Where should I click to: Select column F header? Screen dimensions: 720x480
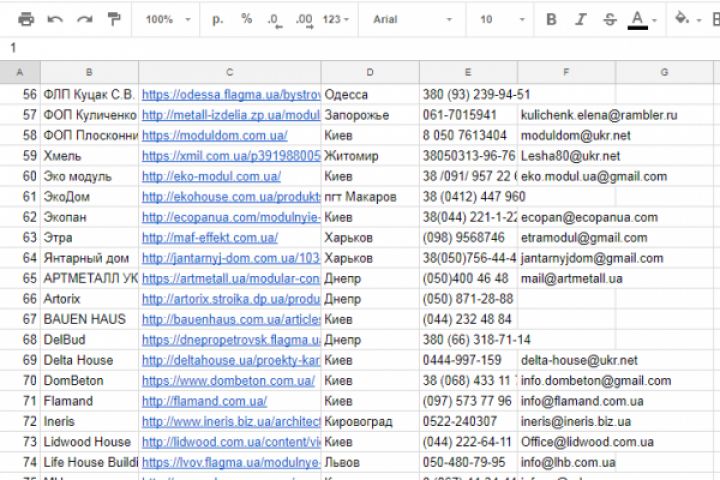click(566, 72)
